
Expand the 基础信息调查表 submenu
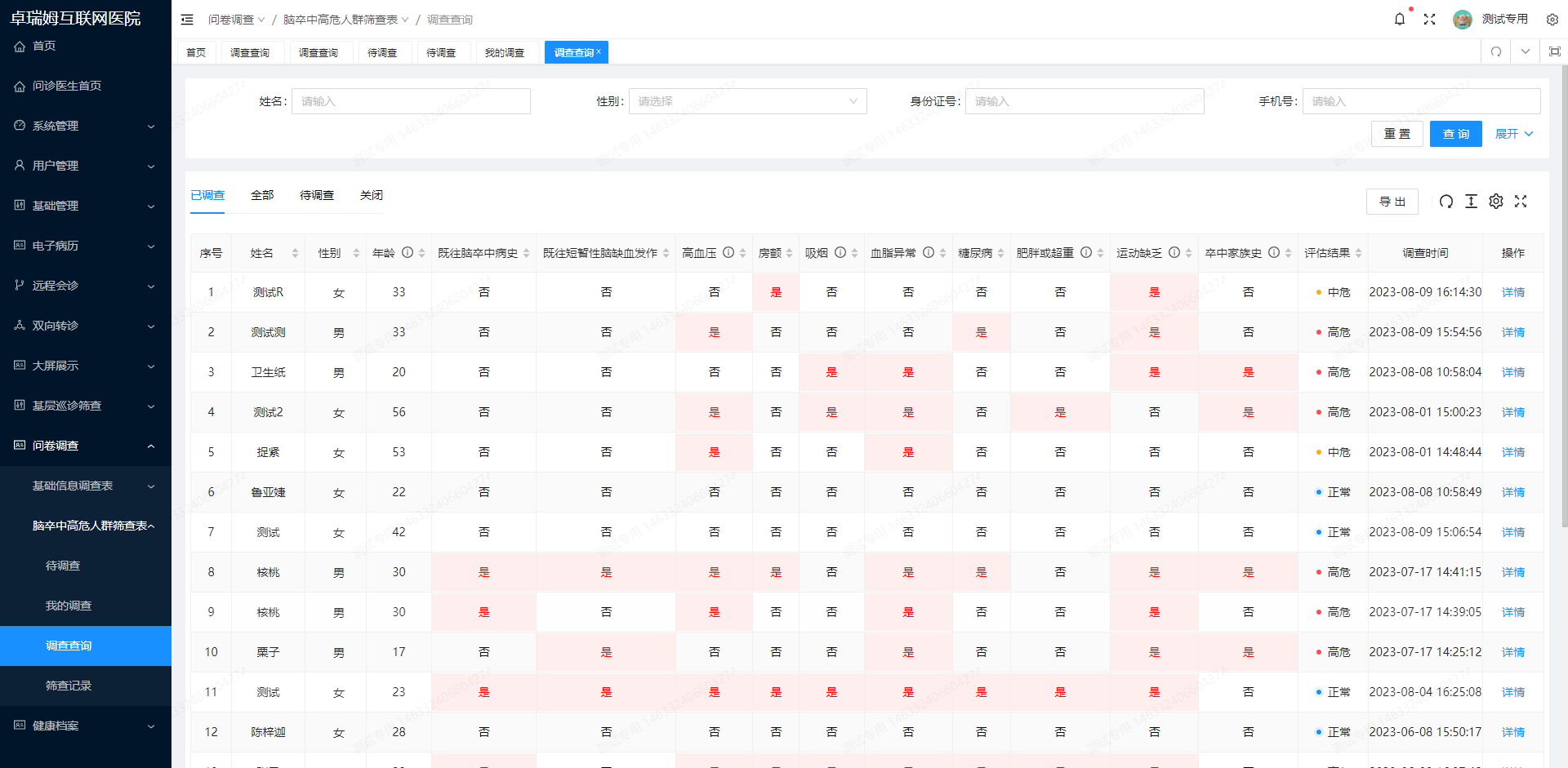click(x=86, y=486)
